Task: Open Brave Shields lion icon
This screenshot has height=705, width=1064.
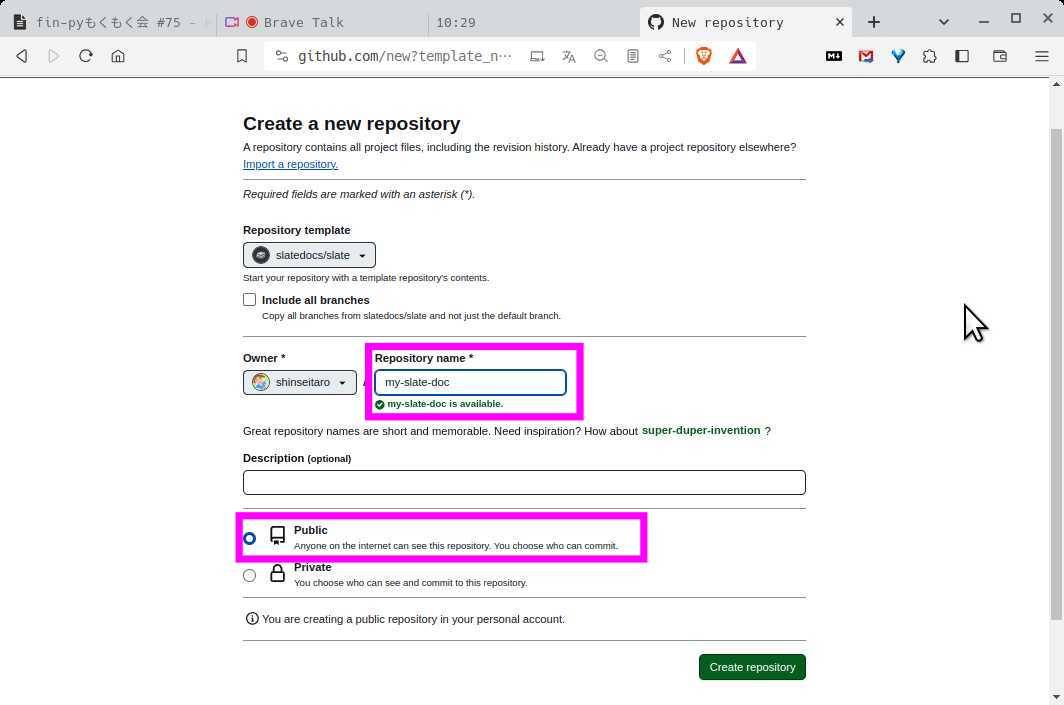Action: coord(704,56)
